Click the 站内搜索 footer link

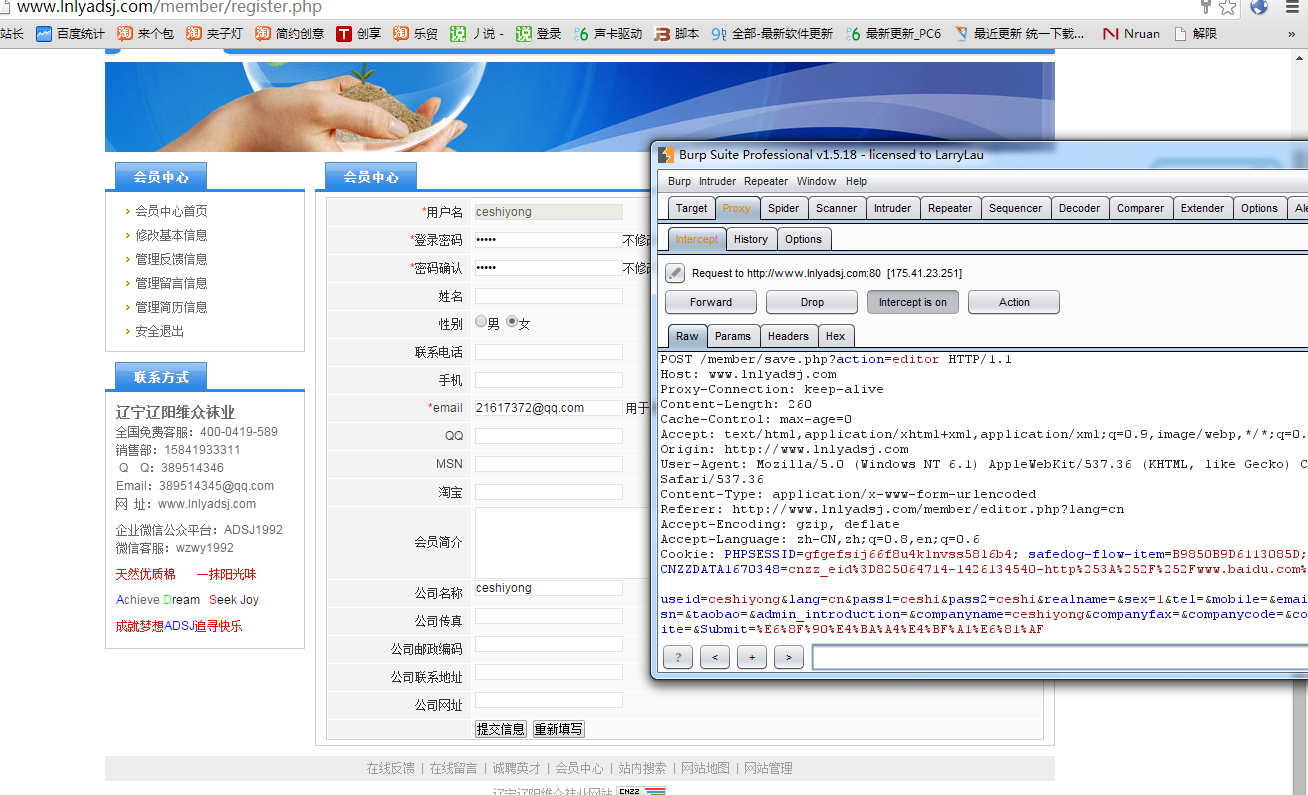(x=642, y=768)
